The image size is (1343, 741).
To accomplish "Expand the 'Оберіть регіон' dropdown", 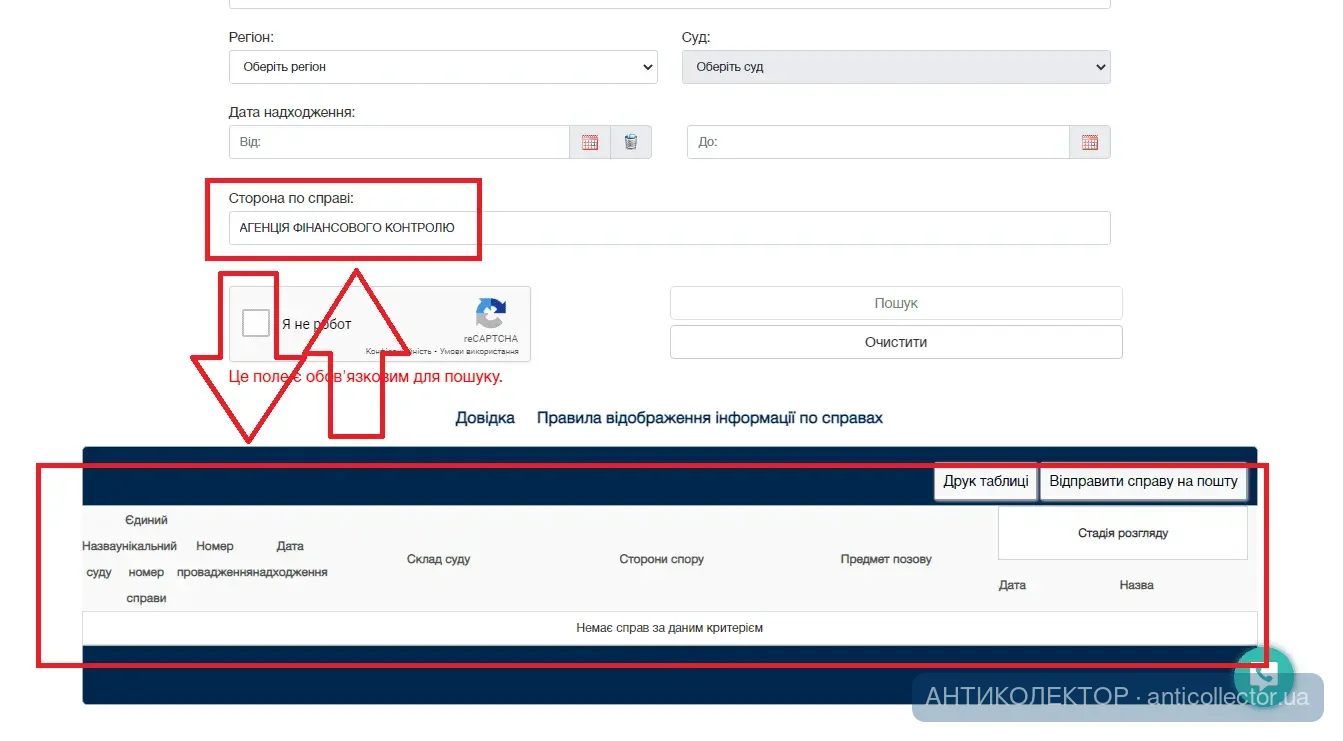I will pos(443,67).
